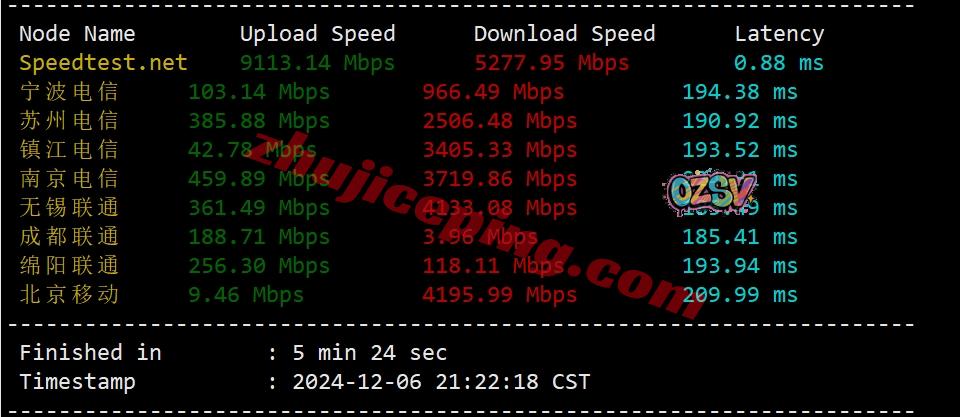Click the 4195.99 Mbps download value
Screen dimensions: 960x417
click(x=500, y=295)
